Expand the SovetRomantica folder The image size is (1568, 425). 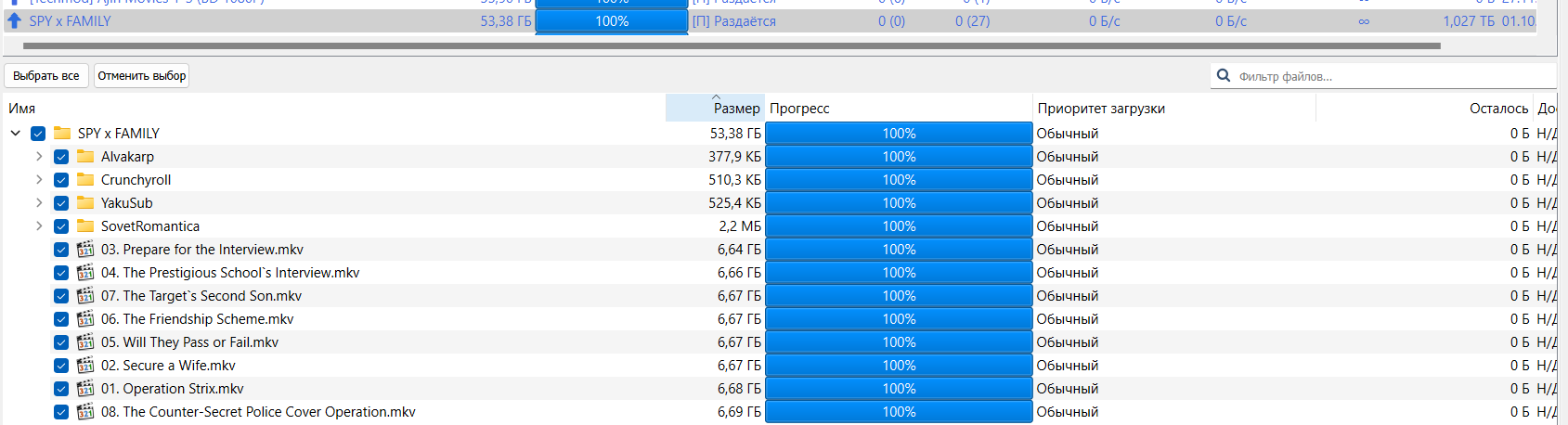(x=39, y=226)
